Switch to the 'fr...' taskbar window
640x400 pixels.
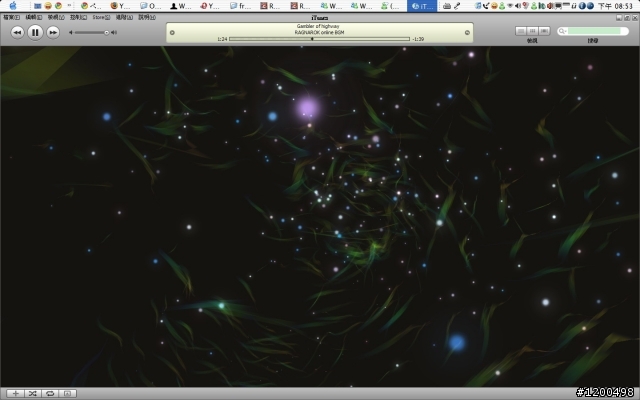(x=240, y=6)
